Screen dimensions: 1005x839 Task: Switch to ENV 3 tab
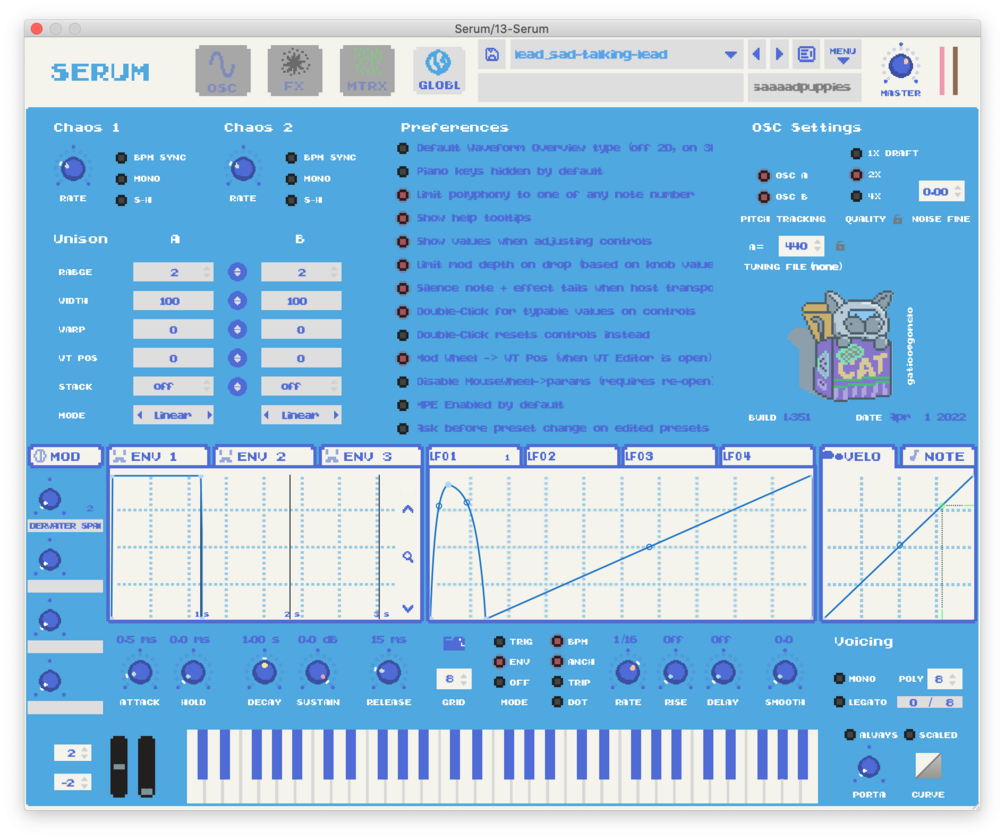click(x=370, y=456)
